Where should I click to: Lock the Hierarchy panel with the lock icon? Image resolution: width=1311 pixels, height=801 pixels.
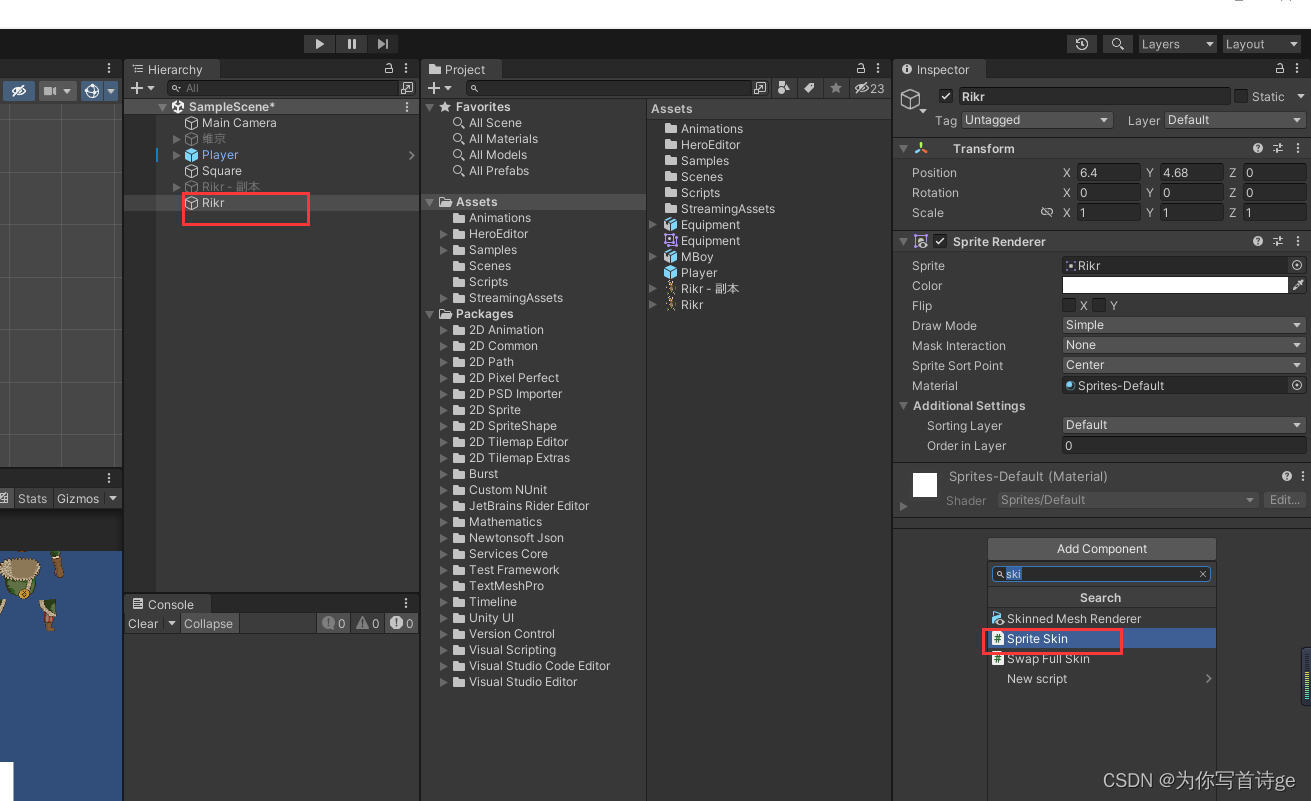389,69
